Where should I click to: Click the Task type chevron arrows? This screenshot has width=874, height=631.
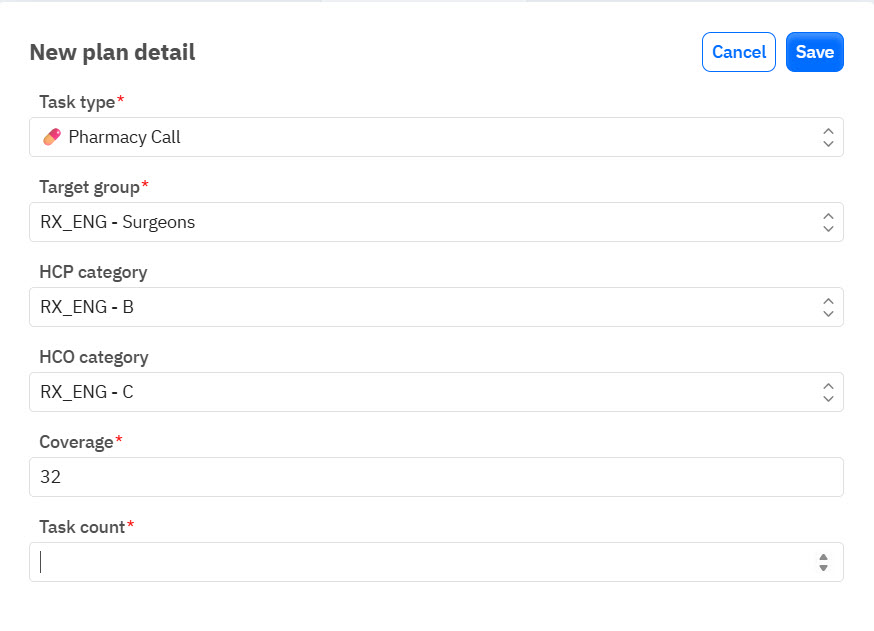(827, 137)
